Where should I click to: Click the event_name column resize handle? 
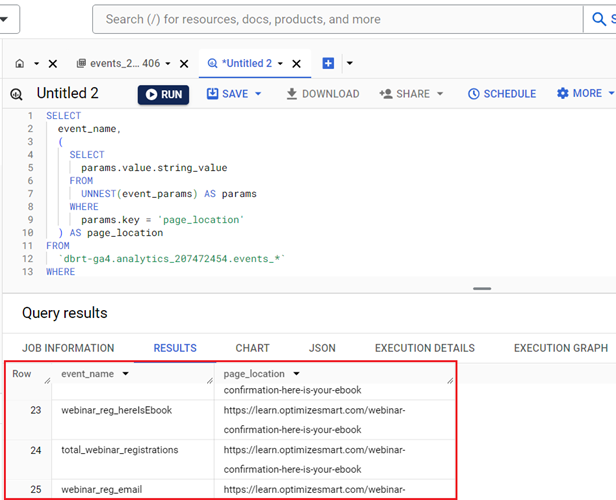click(210, 381)
